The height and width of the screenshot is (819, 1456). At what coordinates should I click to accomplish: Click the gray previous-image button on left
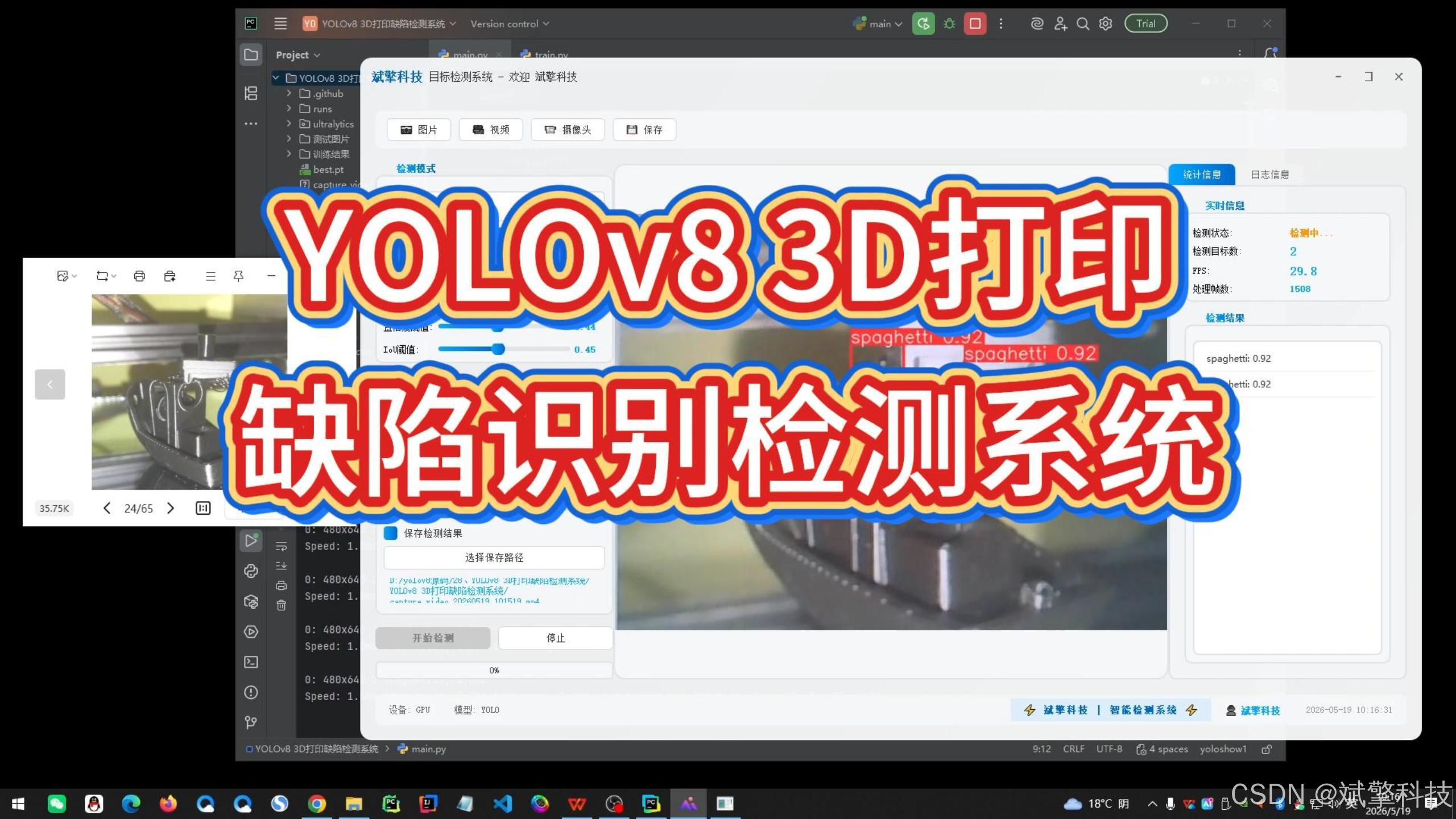click(50, 384)
